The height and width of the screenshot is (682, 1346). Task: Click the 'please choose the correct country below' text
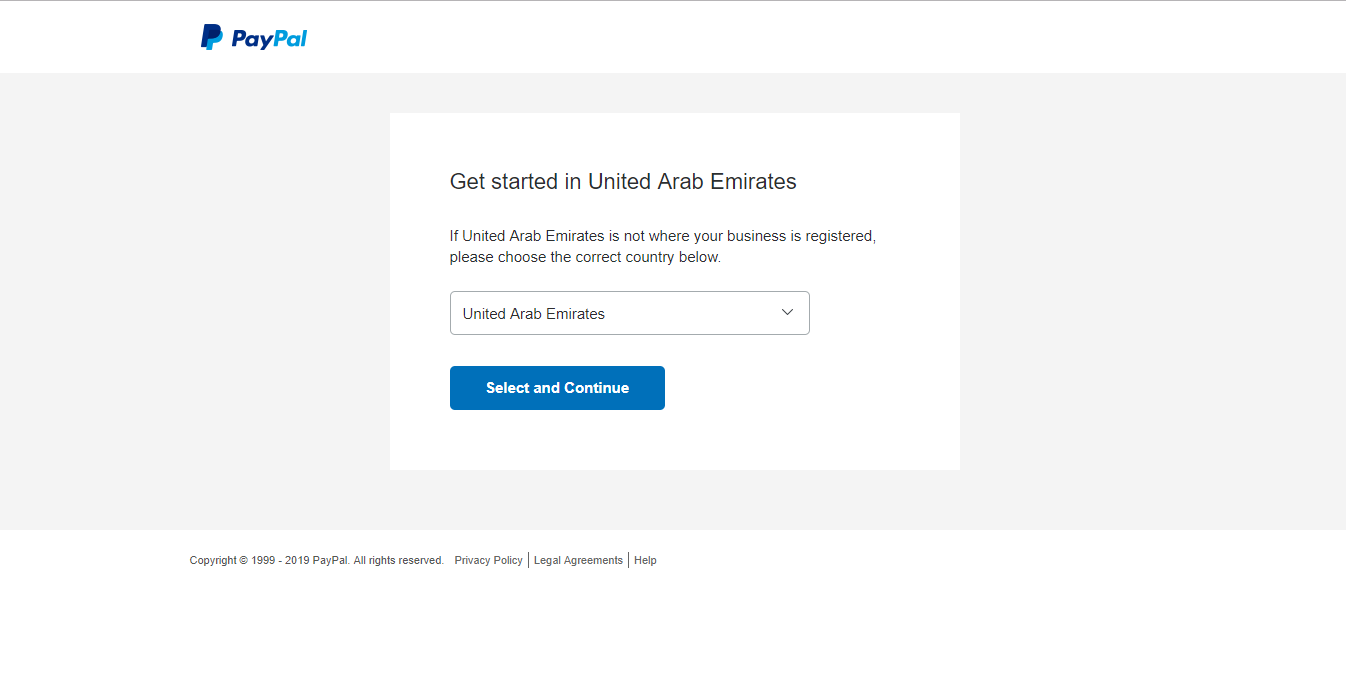[x=585, y=257]
